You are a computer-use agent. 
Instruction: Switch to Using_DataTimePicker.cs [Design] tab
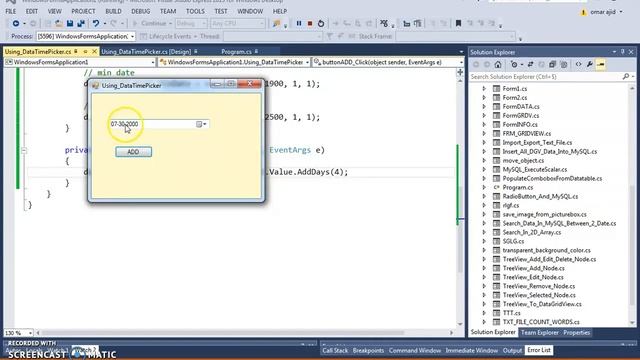point(146,52)
